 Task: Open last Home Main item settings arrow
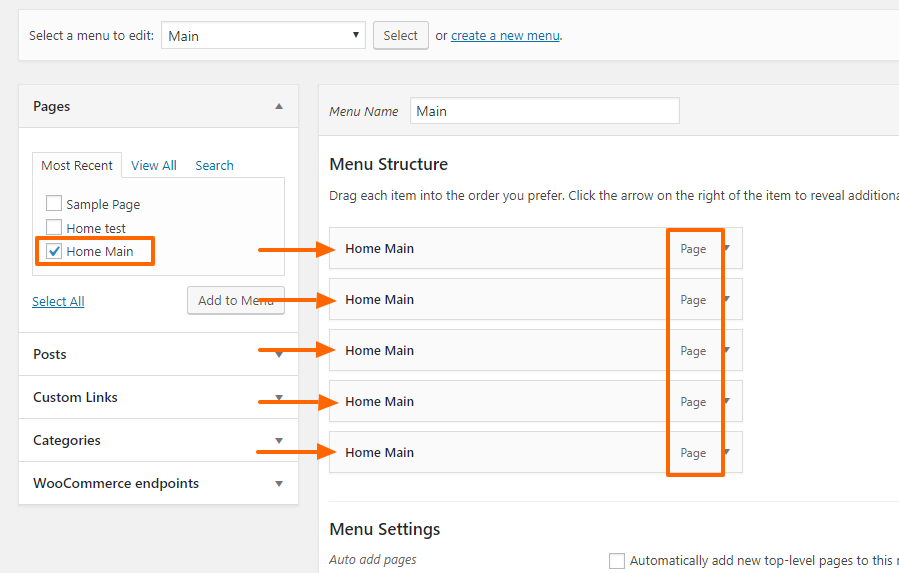click(x=727, y=452)
